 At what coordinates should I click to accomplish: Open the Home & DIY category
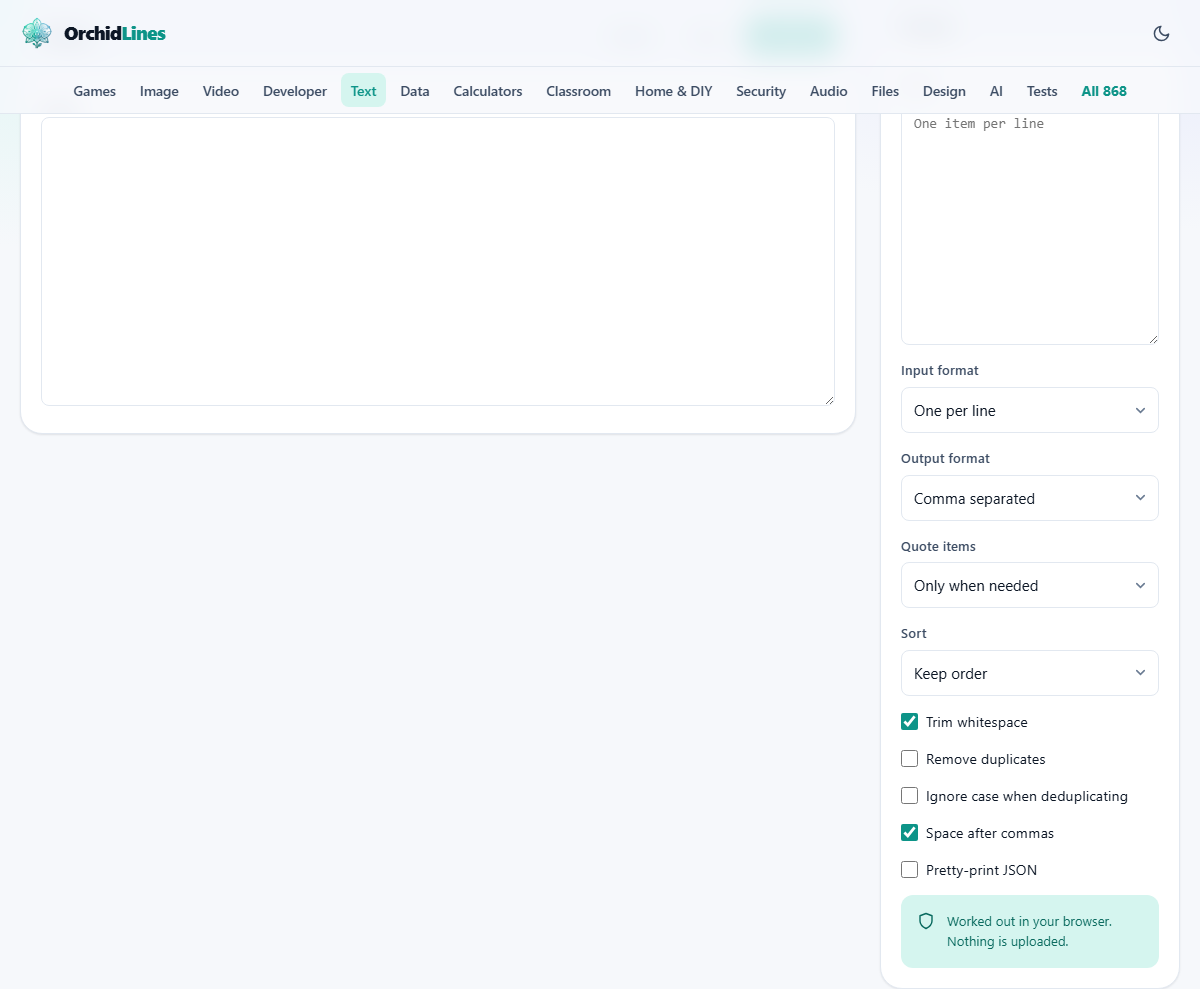click(x=674, y=91)
